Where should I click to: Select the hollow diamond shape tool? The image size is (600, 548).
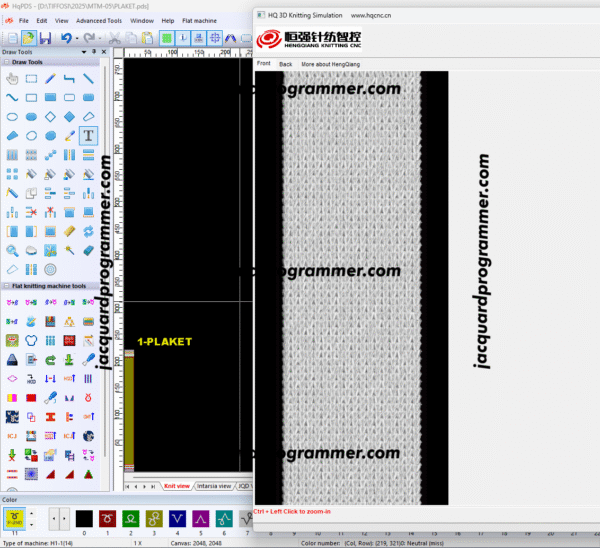[50, 116]
